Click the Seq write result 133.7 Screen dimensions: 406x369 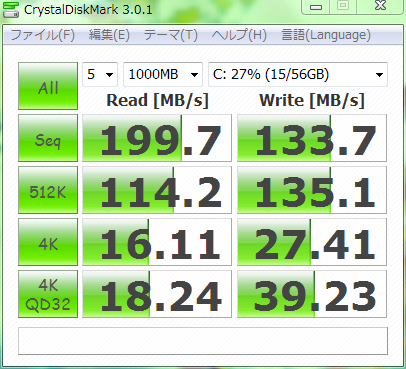point(312,138)
